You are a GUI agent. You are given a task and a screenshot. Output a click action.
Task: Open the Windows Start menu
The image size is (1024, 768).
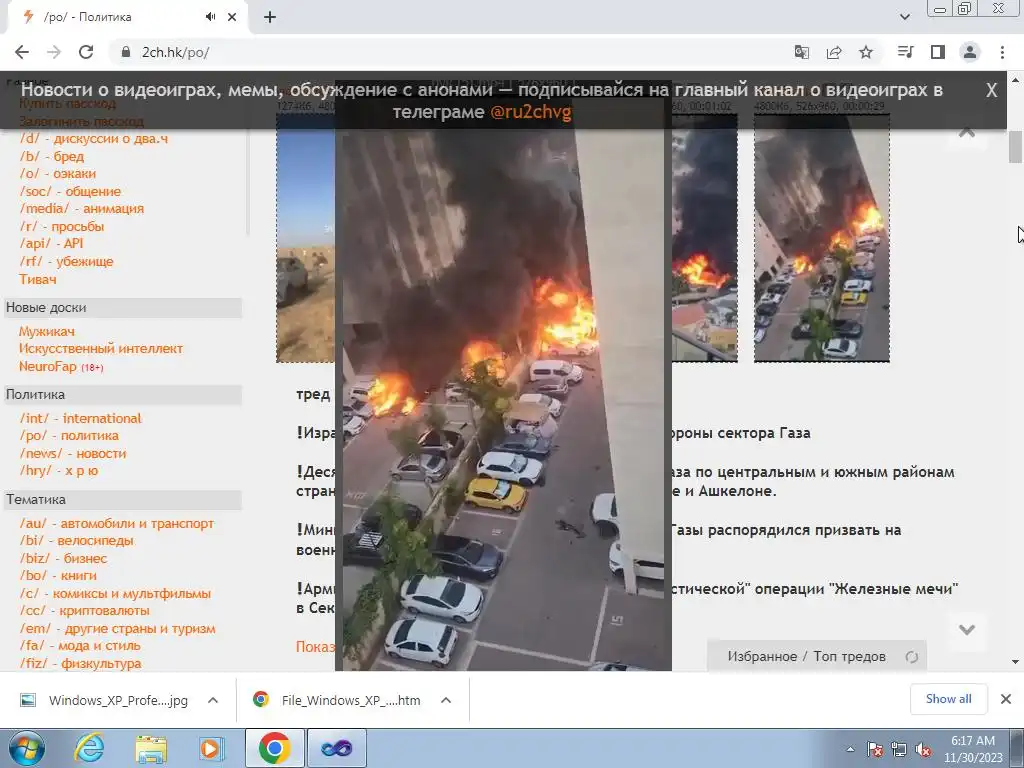26,749
